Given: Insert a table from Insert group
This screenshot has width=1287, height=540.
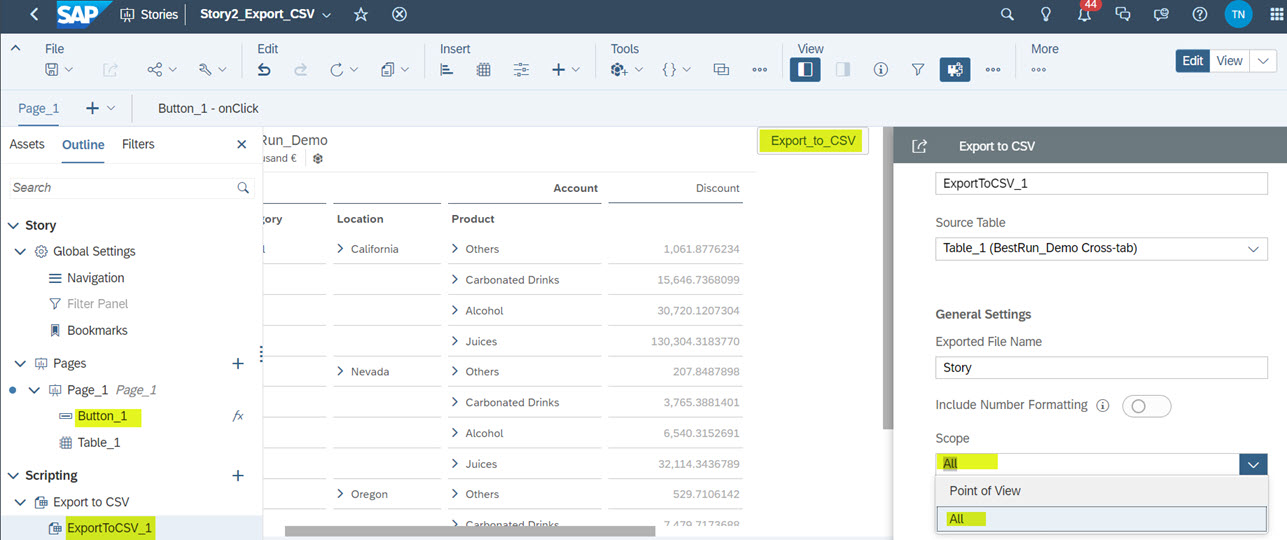Looking at the screenshot, I should pos(484,69).
